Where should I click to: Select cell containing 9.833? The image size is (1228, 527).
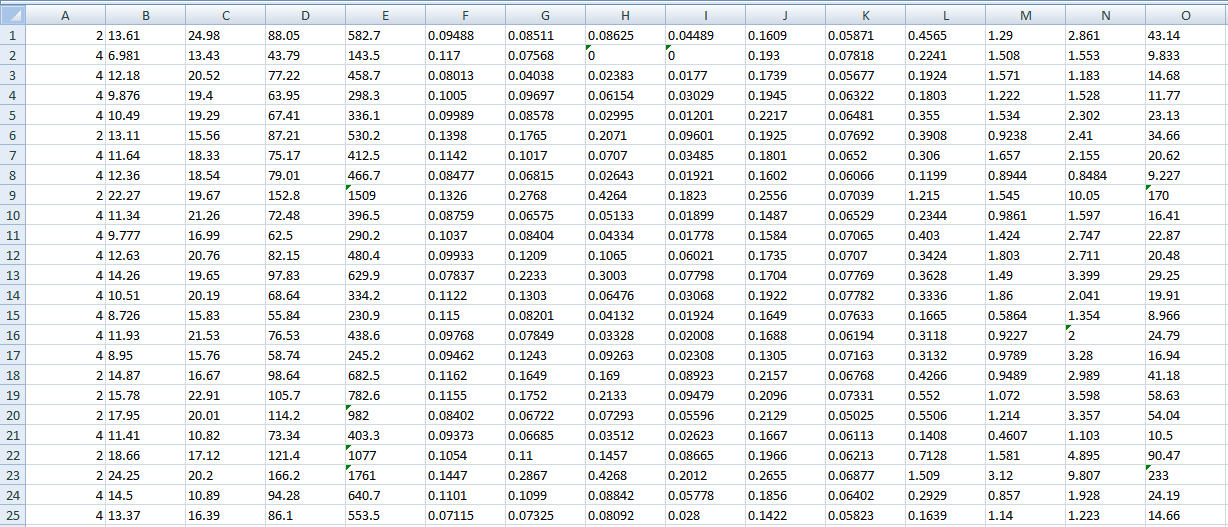click(1186, 55)
